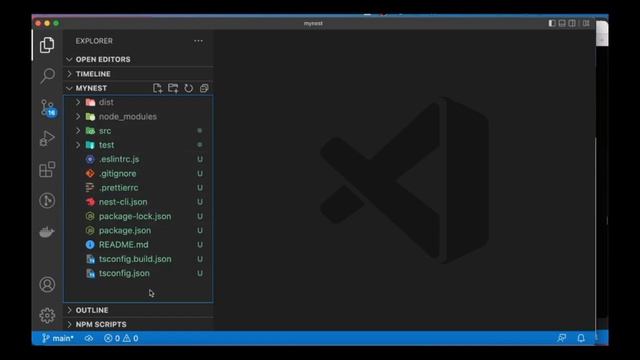Open the tsconfig.build.json file
Viewport: 640px width, 360px height.
tap(138, 259)
